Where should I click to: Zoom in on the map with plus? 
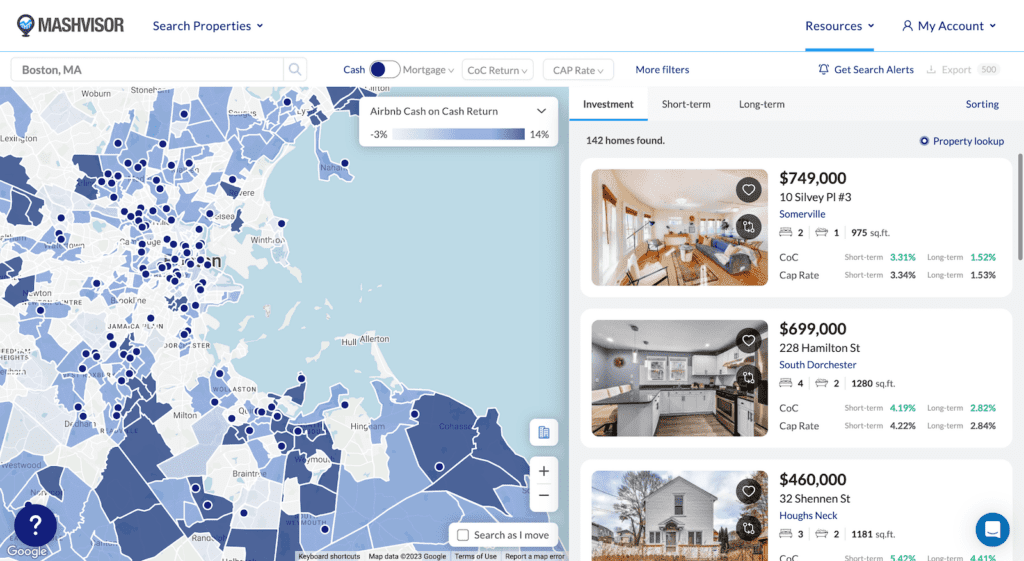point(543,471)
